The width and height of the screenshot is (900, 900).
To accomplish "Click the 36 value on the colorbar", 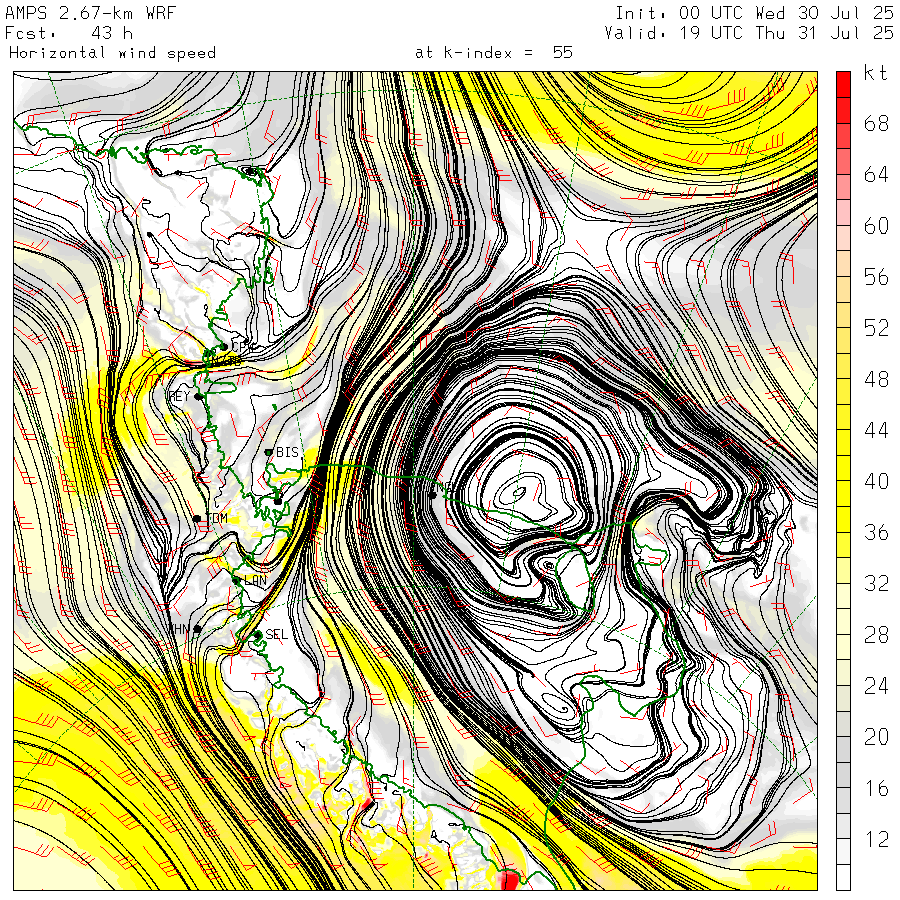I will pyautogui.click(x=876, y=533).
